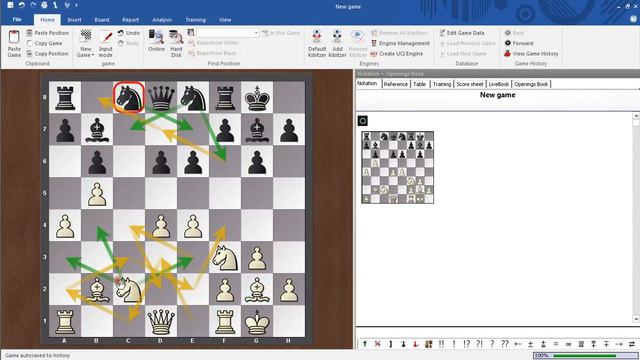Click Paste Position in Clipboard group
This screenshot has width=640, height=360.
(47, 33)
